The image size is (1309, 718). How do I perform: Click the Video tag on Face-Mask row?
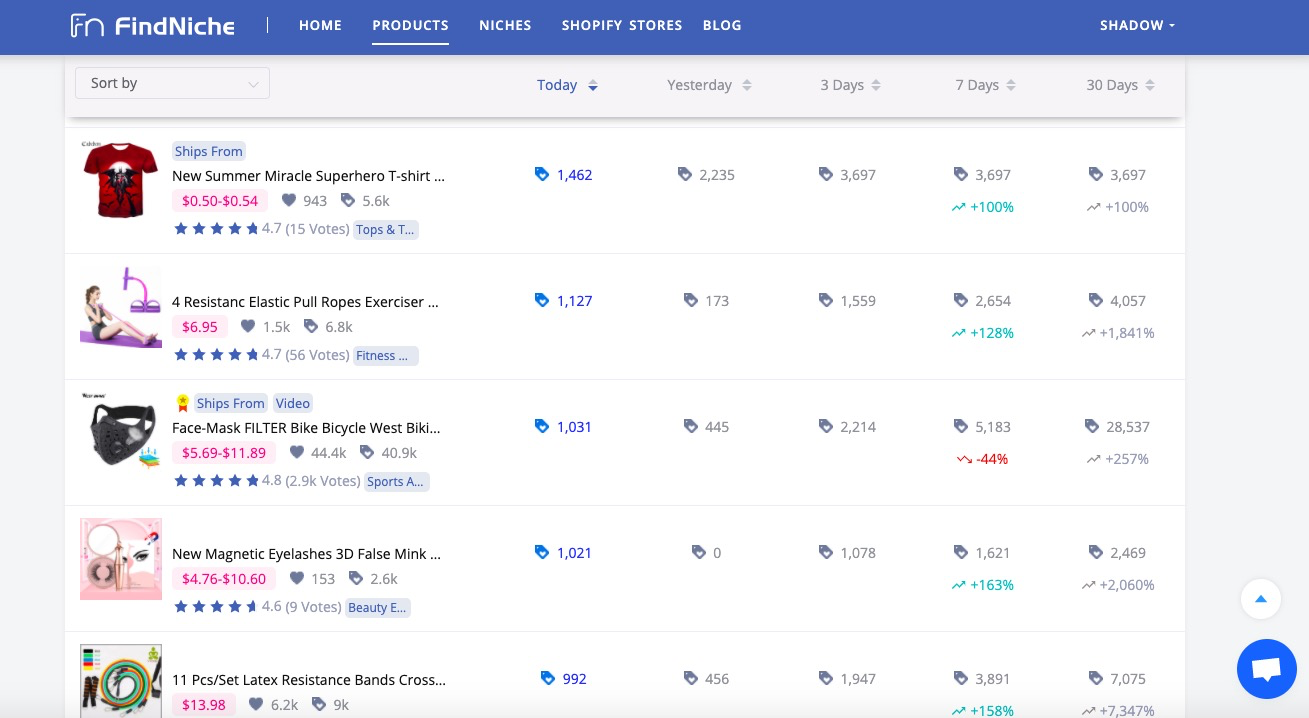[293, 403]
